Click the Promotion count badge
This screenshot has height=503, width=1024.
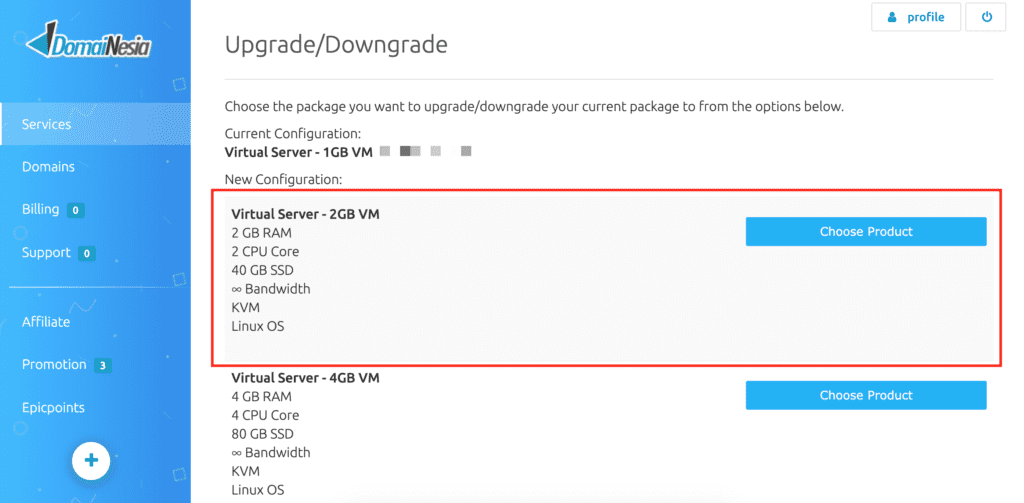103,365
